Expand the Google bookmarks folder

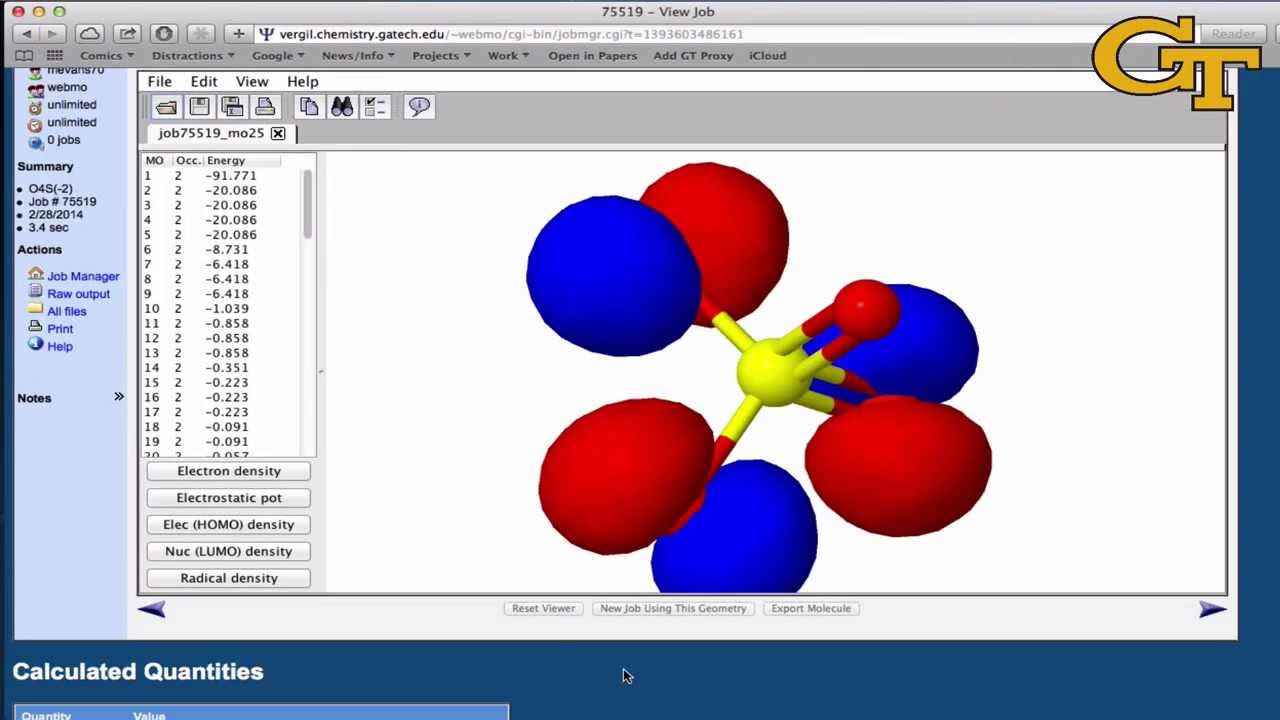pos(278,56)
